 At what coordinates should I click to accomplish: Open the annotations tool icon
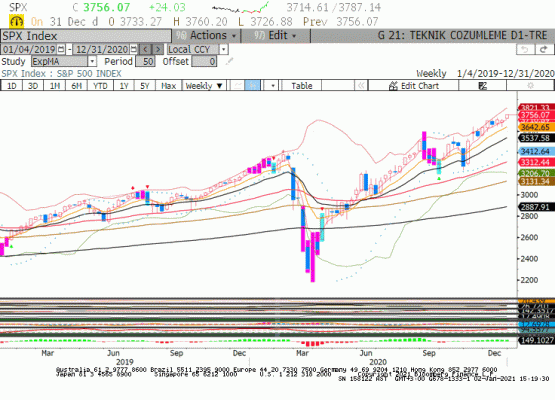click(482, 86)
